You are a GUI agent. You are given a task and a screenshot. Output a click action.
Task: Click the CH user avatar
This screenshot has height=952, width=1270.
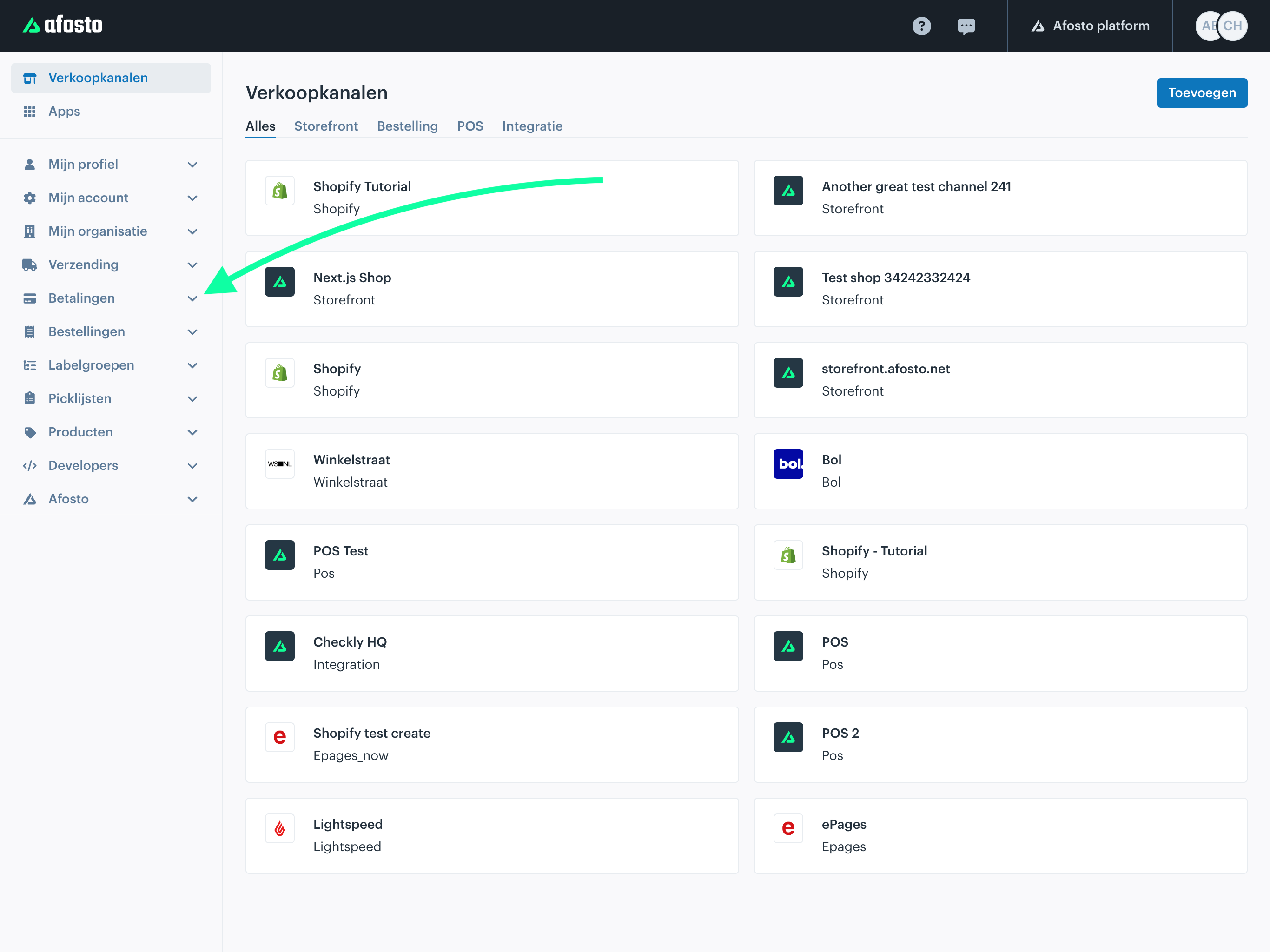point(1232,26)
